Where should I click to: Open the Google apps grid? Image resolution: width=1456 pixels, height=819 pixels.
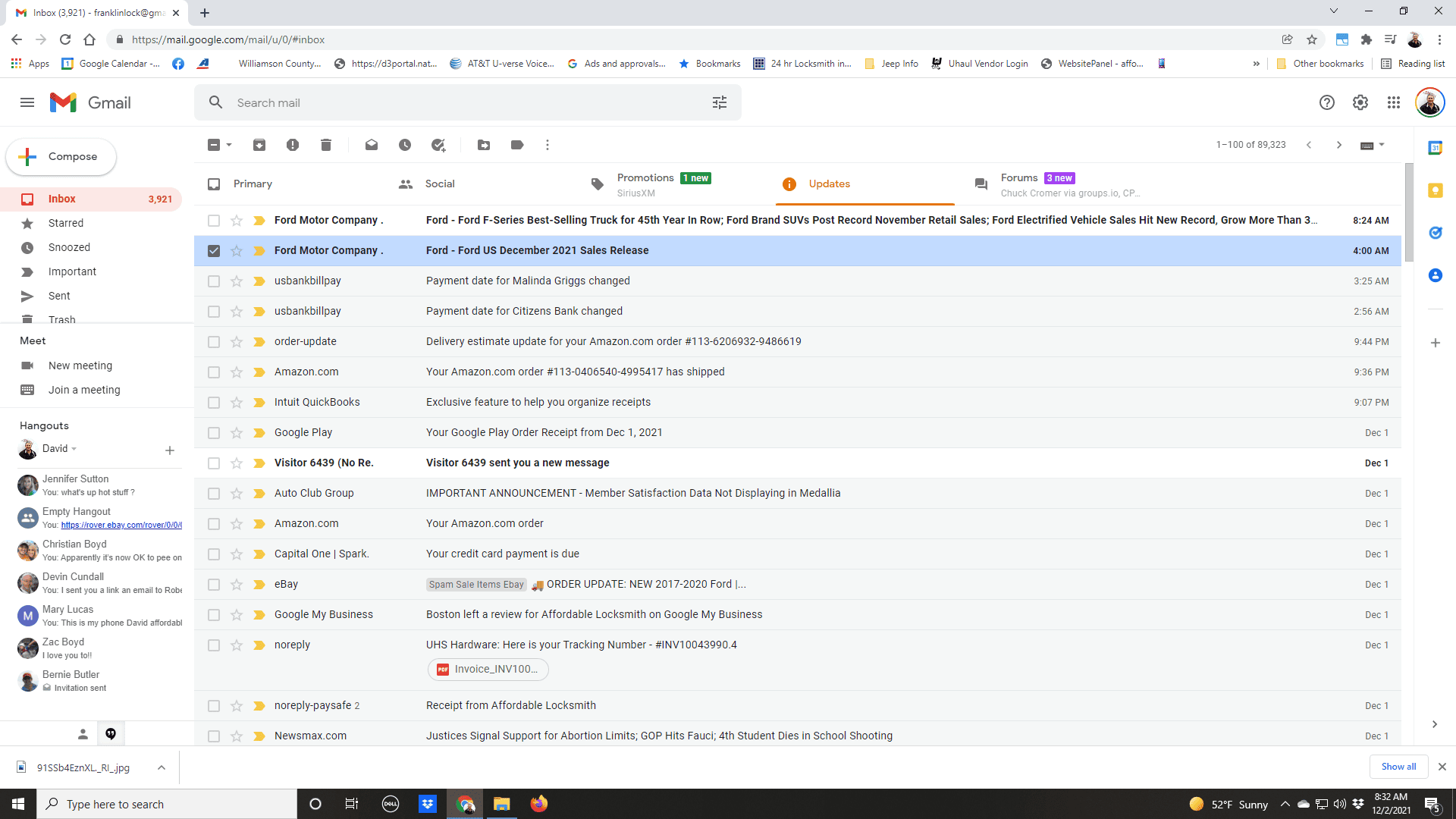click(x=1394, y=102)
